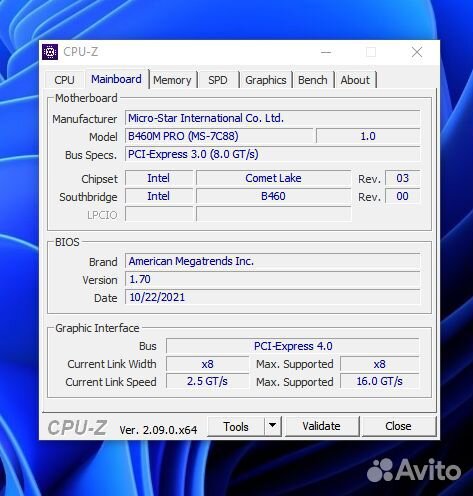Click the CPU-Z app icon in title bar
The image size is (473, 496).
tap(50, 52)
